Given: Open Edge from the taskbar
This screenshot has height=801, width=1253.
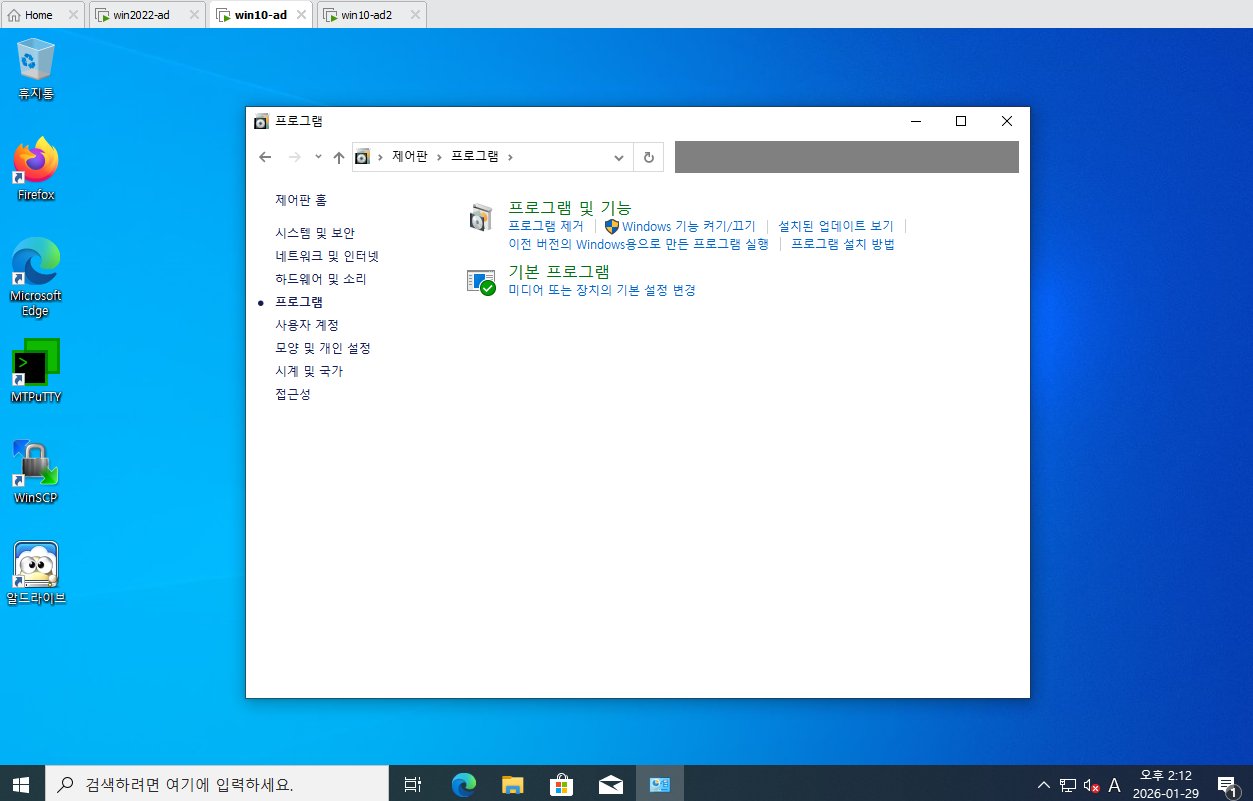Looking at the screenshot, I should [x=464, y=784].
